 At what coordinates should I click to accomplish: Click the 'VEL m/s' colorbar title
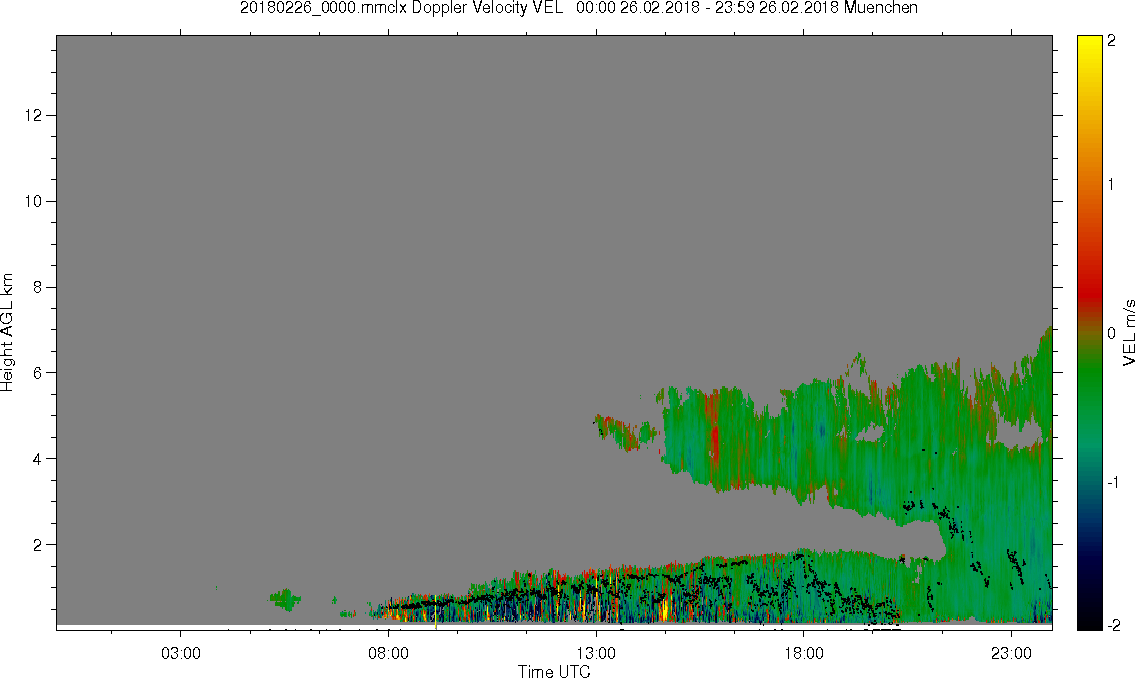1128,332
